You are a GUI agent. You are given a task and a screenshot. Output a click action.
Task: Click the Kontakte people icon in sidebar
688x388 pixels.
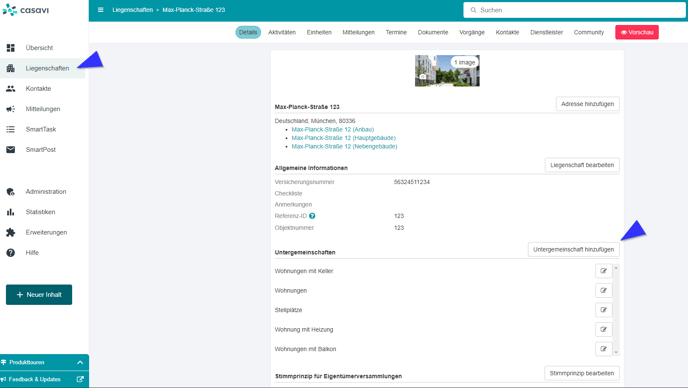click(11, 89)
